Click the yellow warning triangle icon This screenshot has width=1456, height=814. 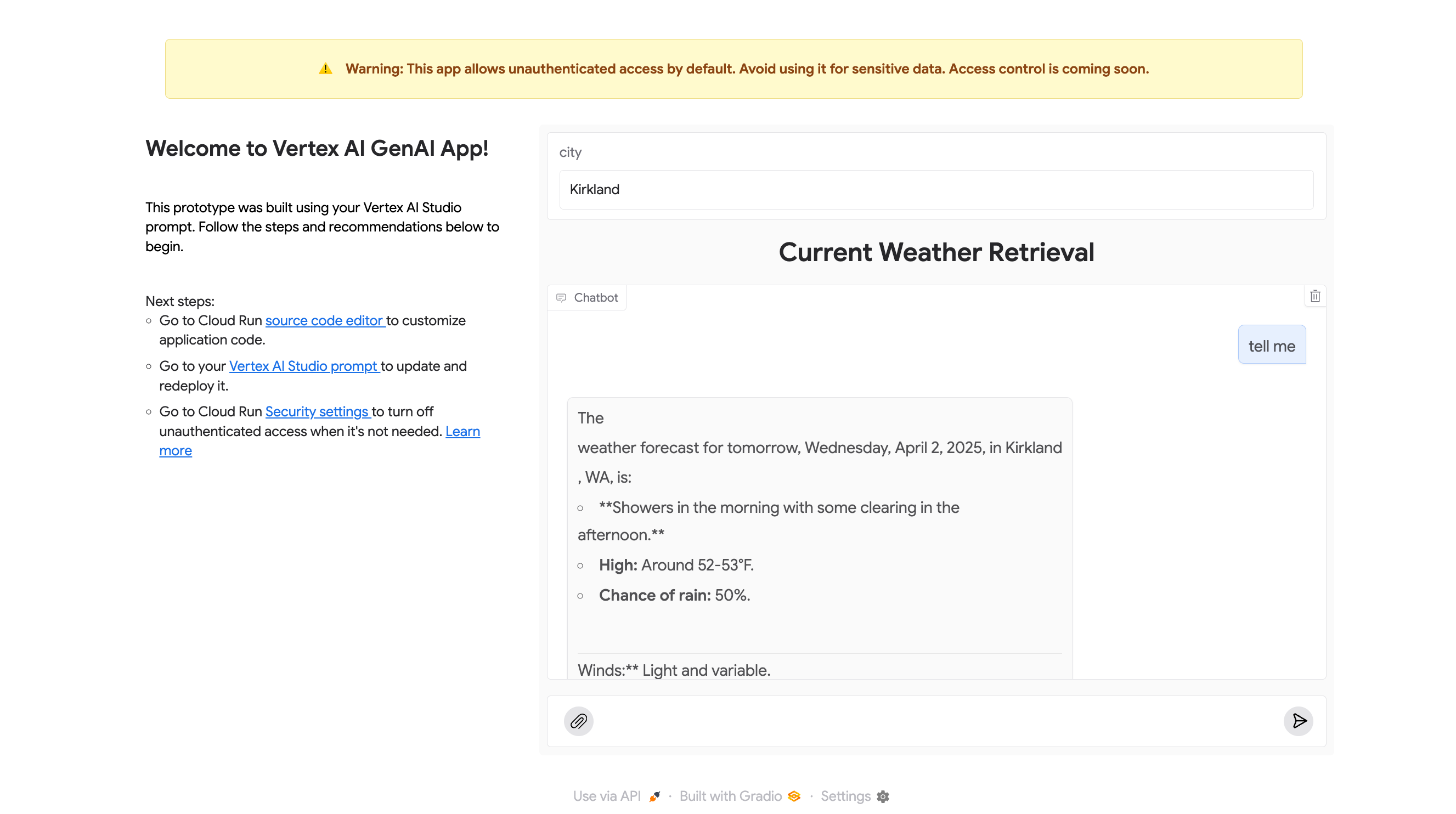click(325, 69)
